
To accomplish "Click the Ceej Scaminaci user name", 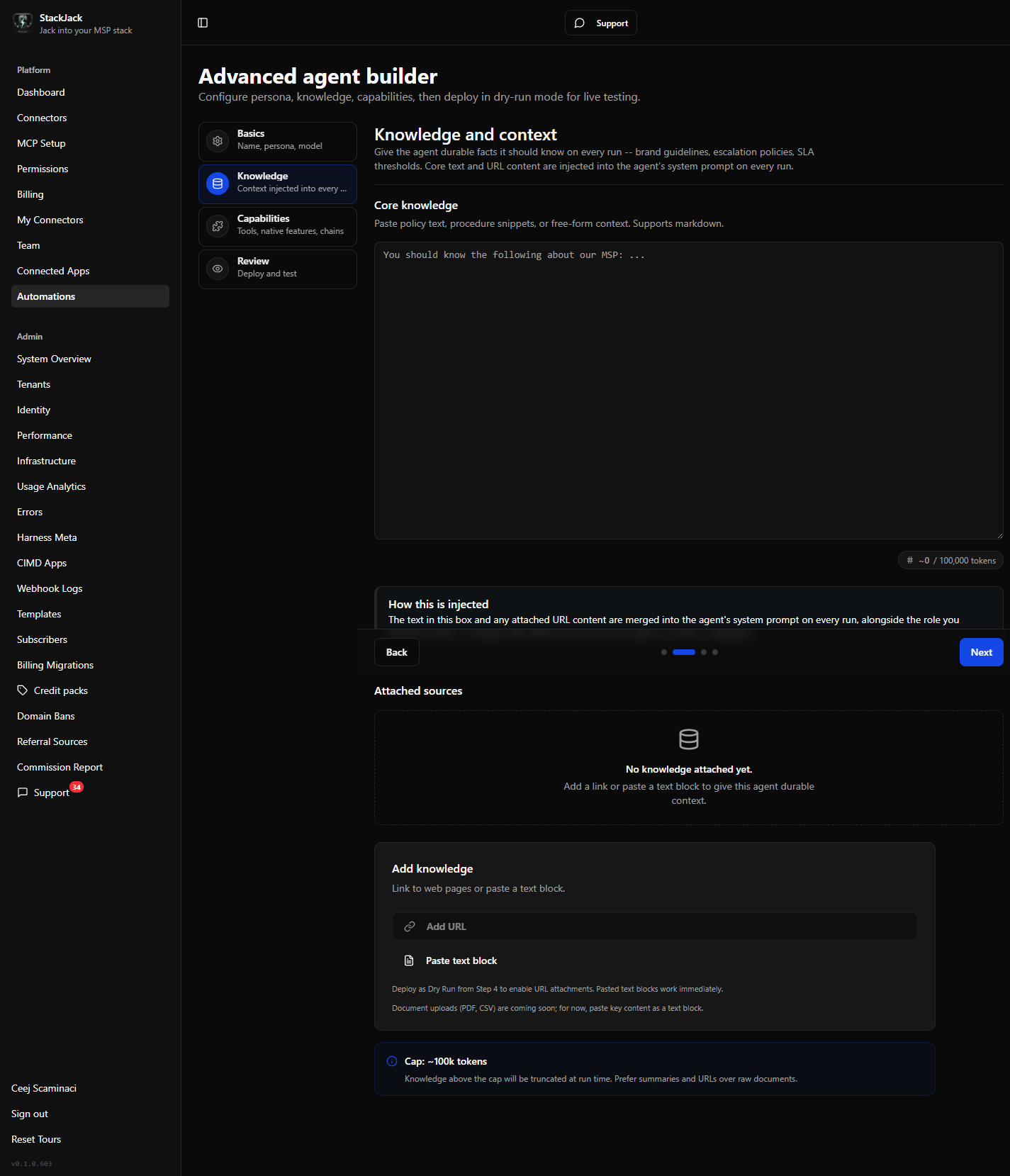I will pyautogui.click(x=44, y=1088).
